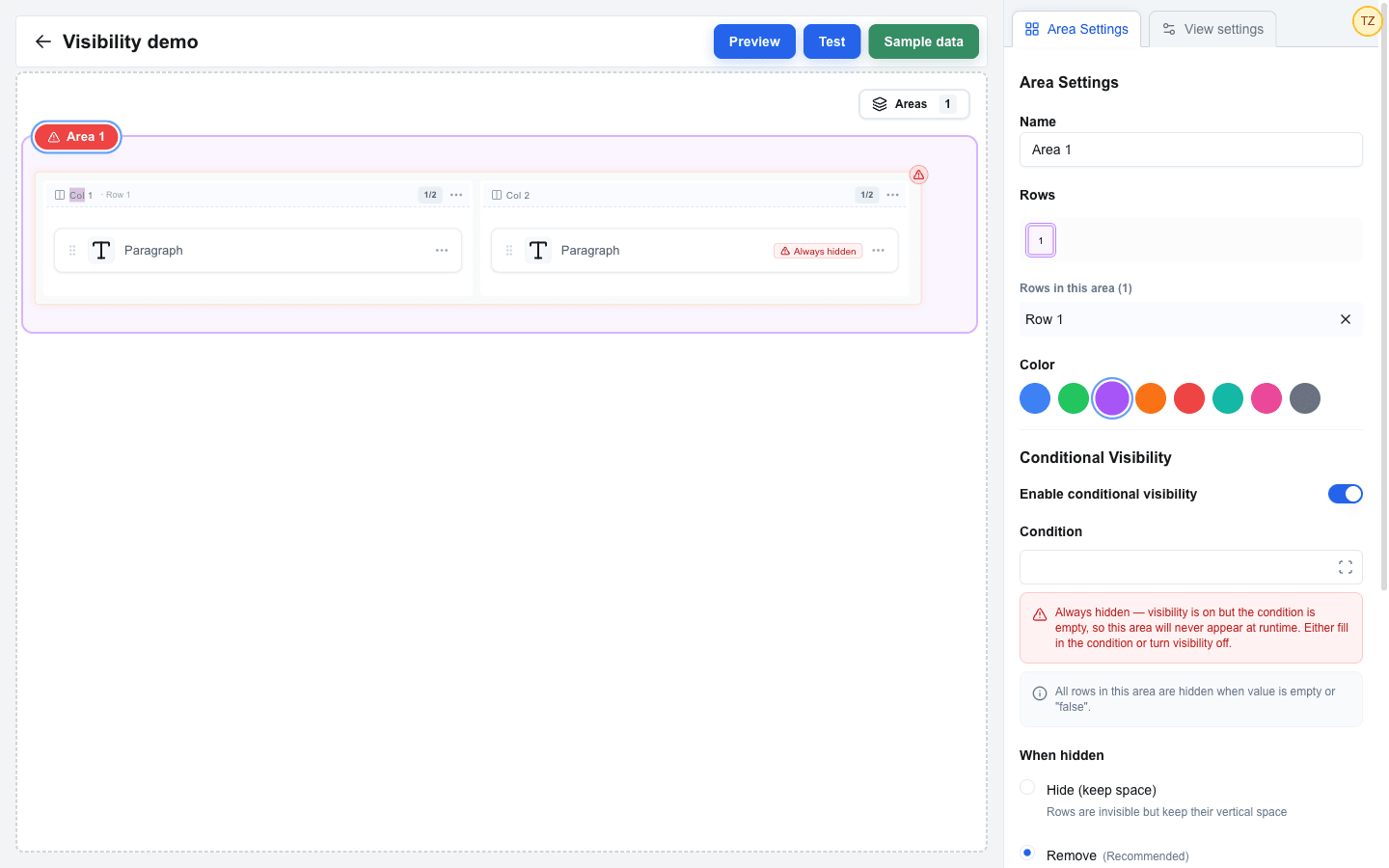This screenshot has height=868, width=1389.
Task: Click the Test button
Action: click(831, 41)
